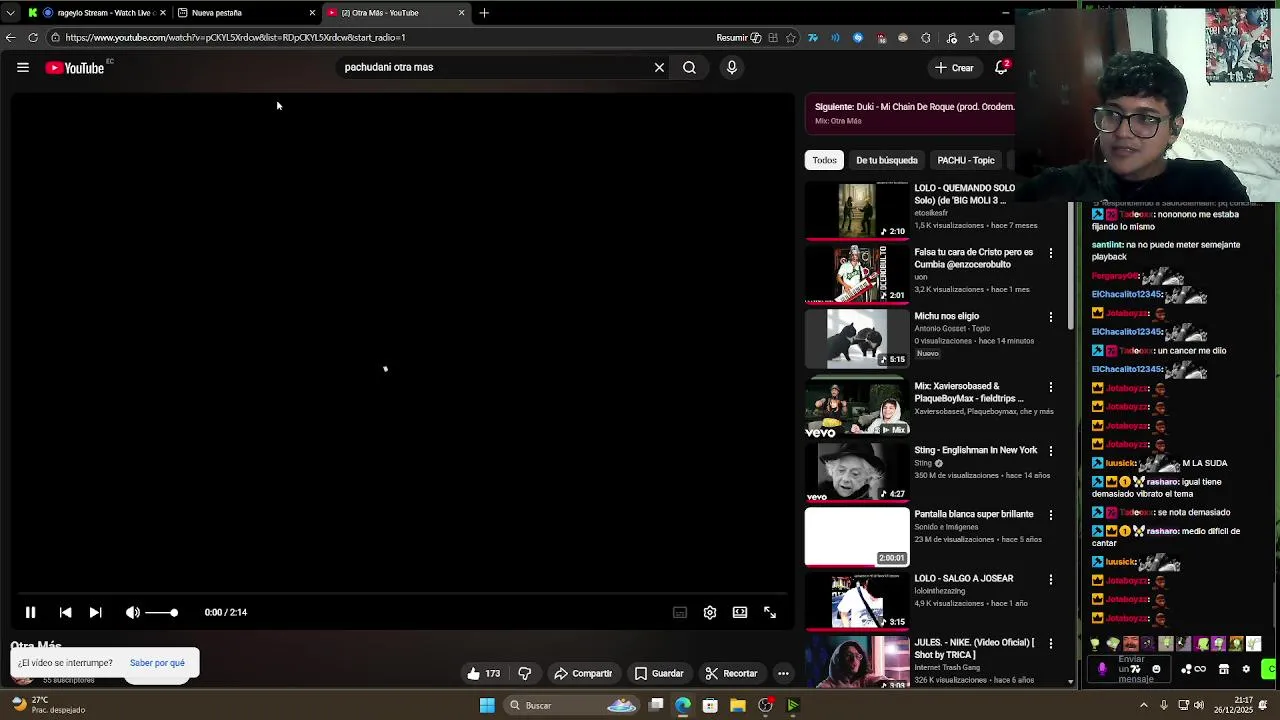Toggle theater mode in player
1280x720 pixels.
(x=740, y=612)
